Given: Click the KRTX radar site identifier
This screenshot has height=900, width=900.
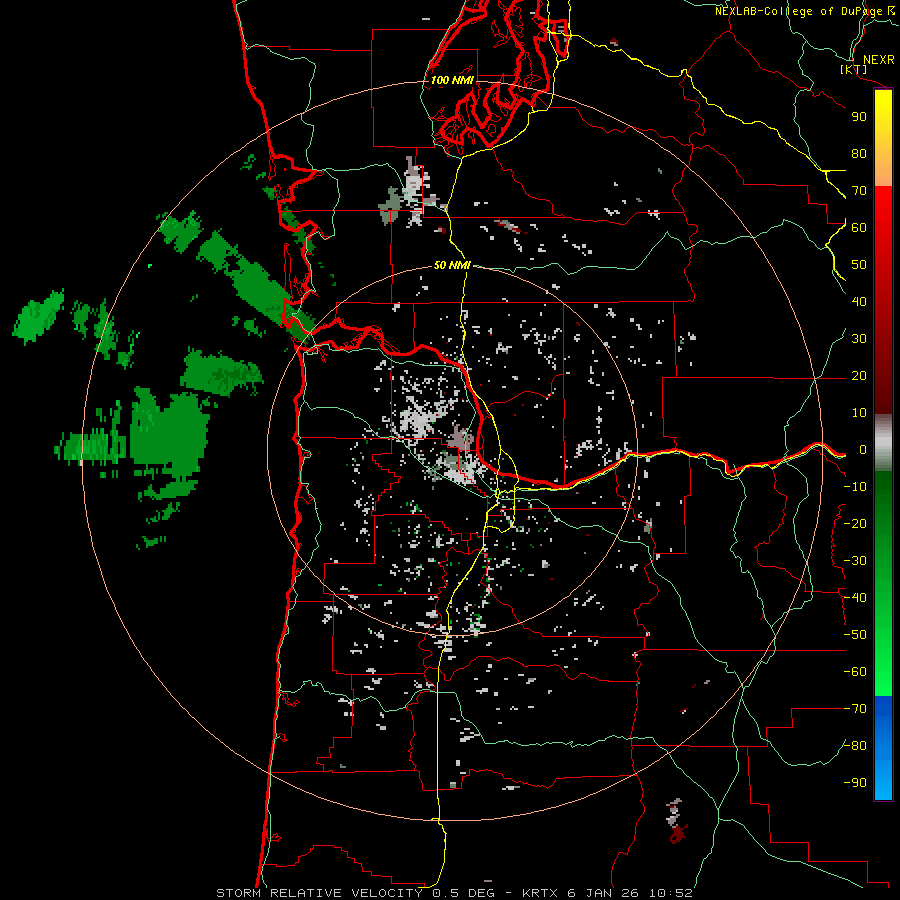Looking at the screenshot, I should pos(541,893).
